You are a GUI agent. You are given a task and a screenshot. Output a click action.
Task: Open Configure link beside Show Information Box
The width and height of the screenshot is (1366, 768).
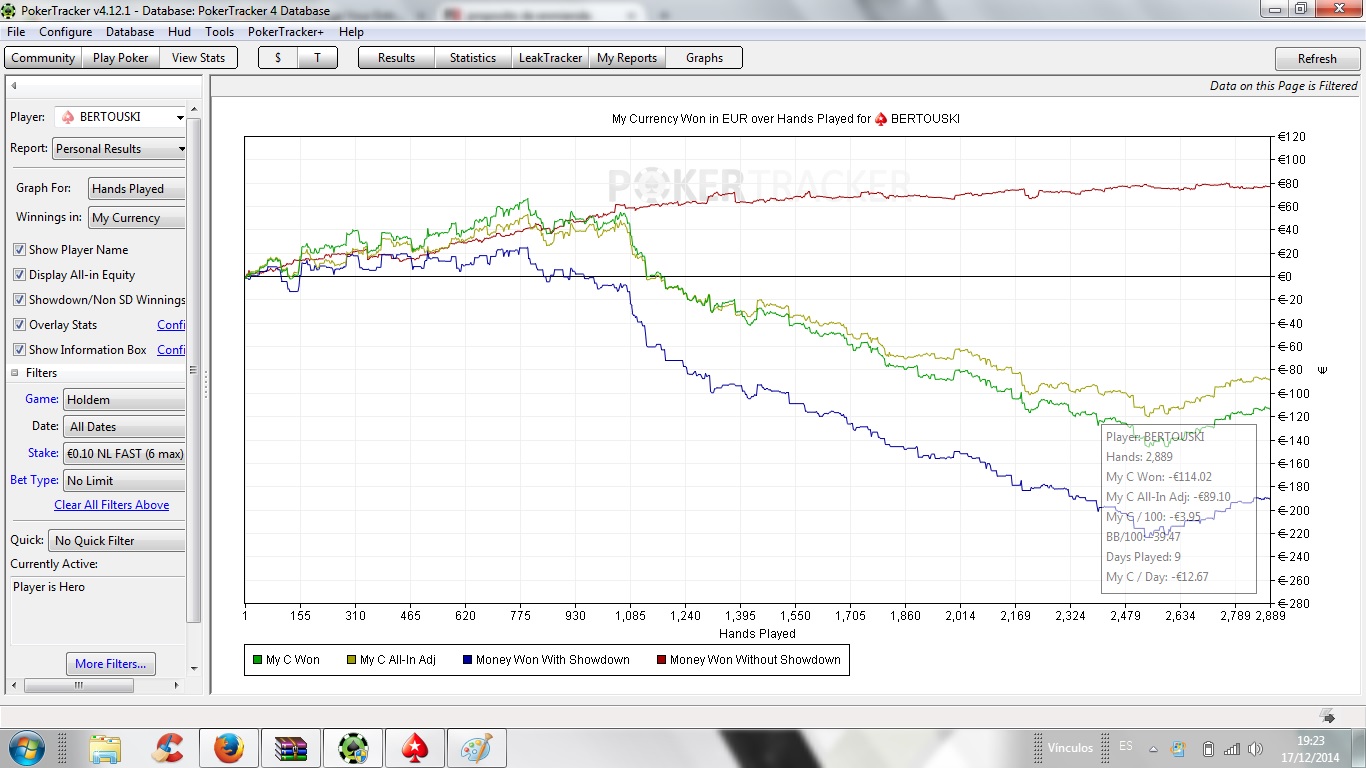pyautogui.click(x=171, y=350)
